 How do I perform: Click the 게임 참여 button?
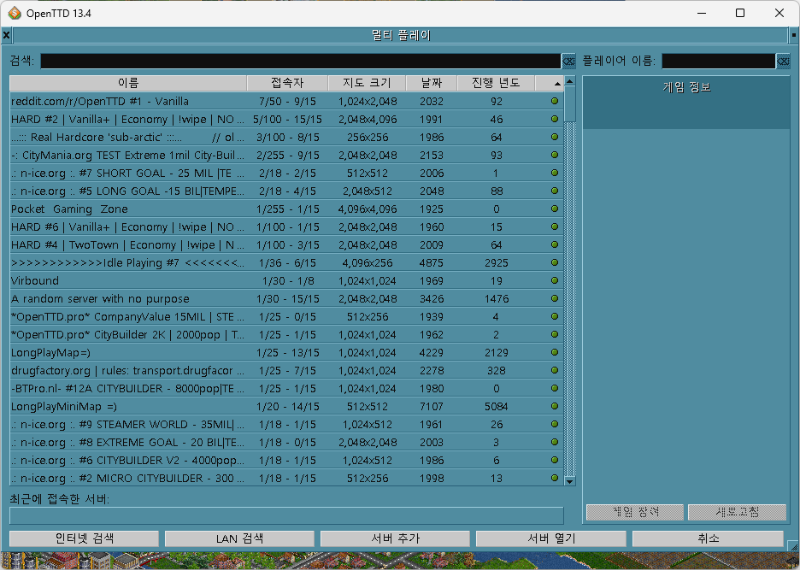[x=635, y=512]
